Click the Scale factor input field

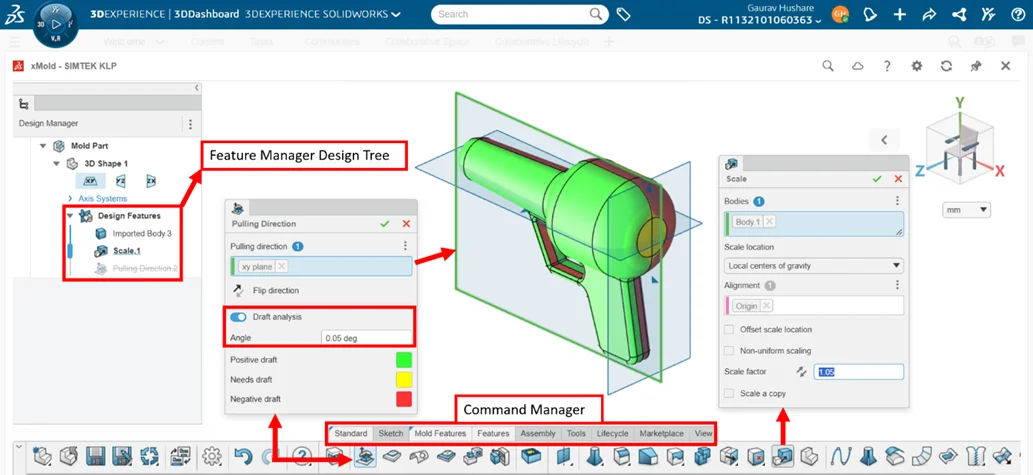(859, 372)
